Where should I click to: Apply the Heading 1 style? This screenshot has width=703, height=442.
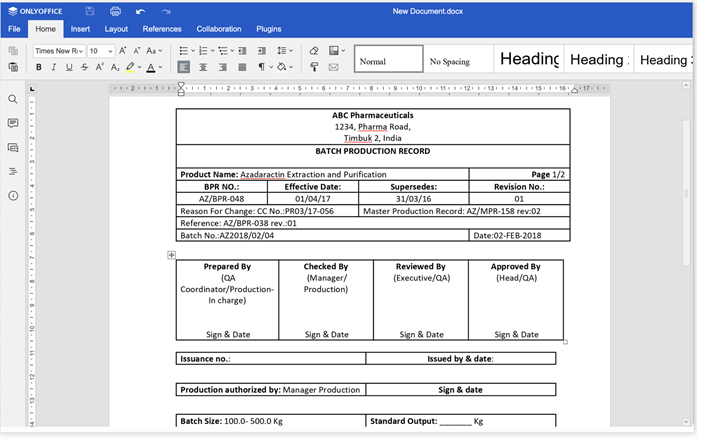click(x=529, y=59)
